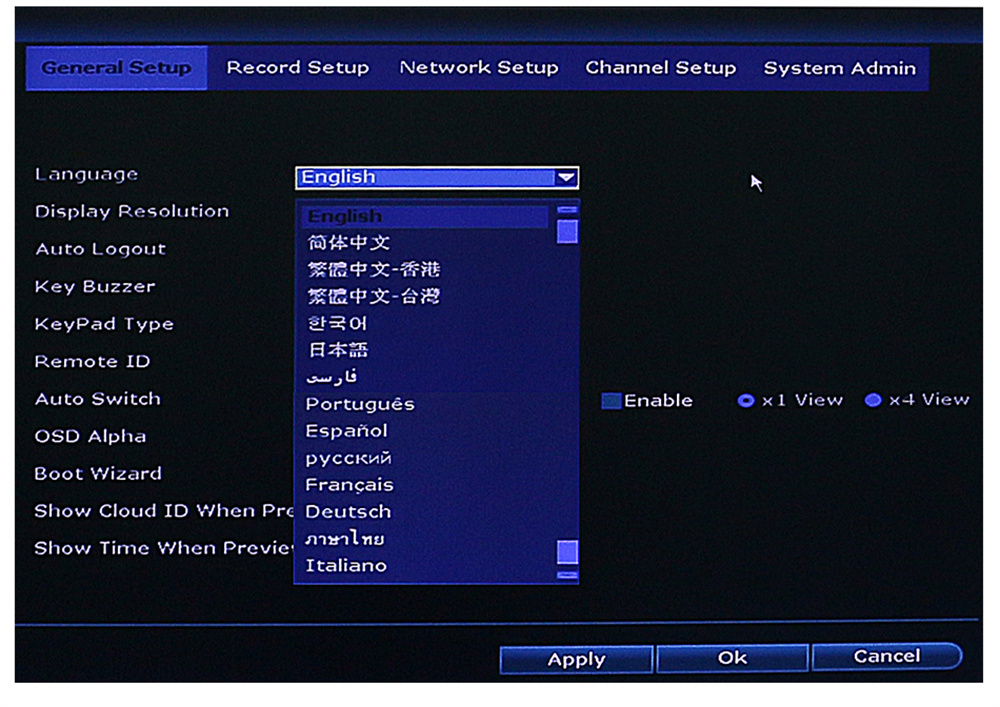
Task: Go to Channel Setup tab
Action: coord(660,68)
